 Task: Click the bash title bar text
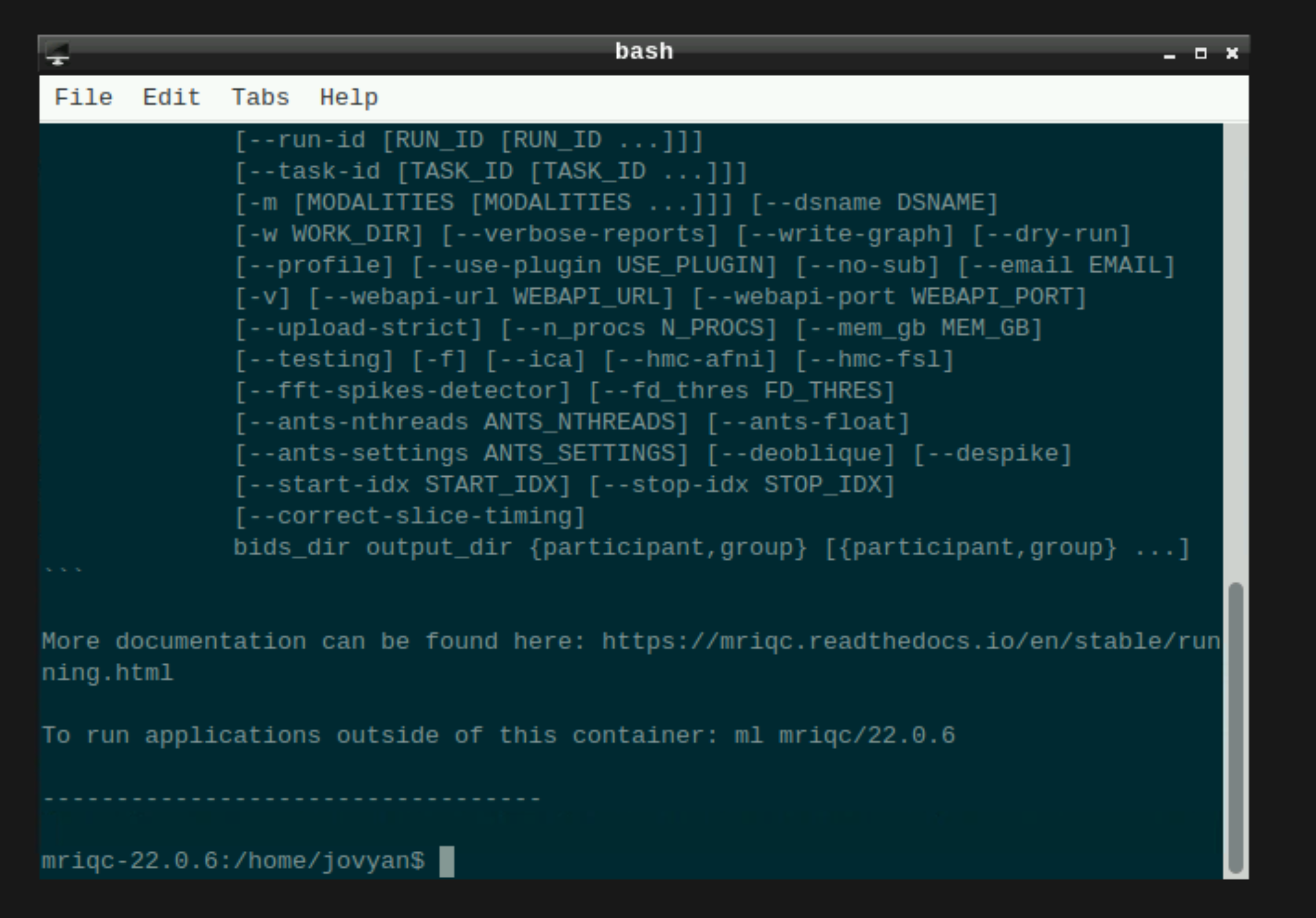click(x=644, y=52)
